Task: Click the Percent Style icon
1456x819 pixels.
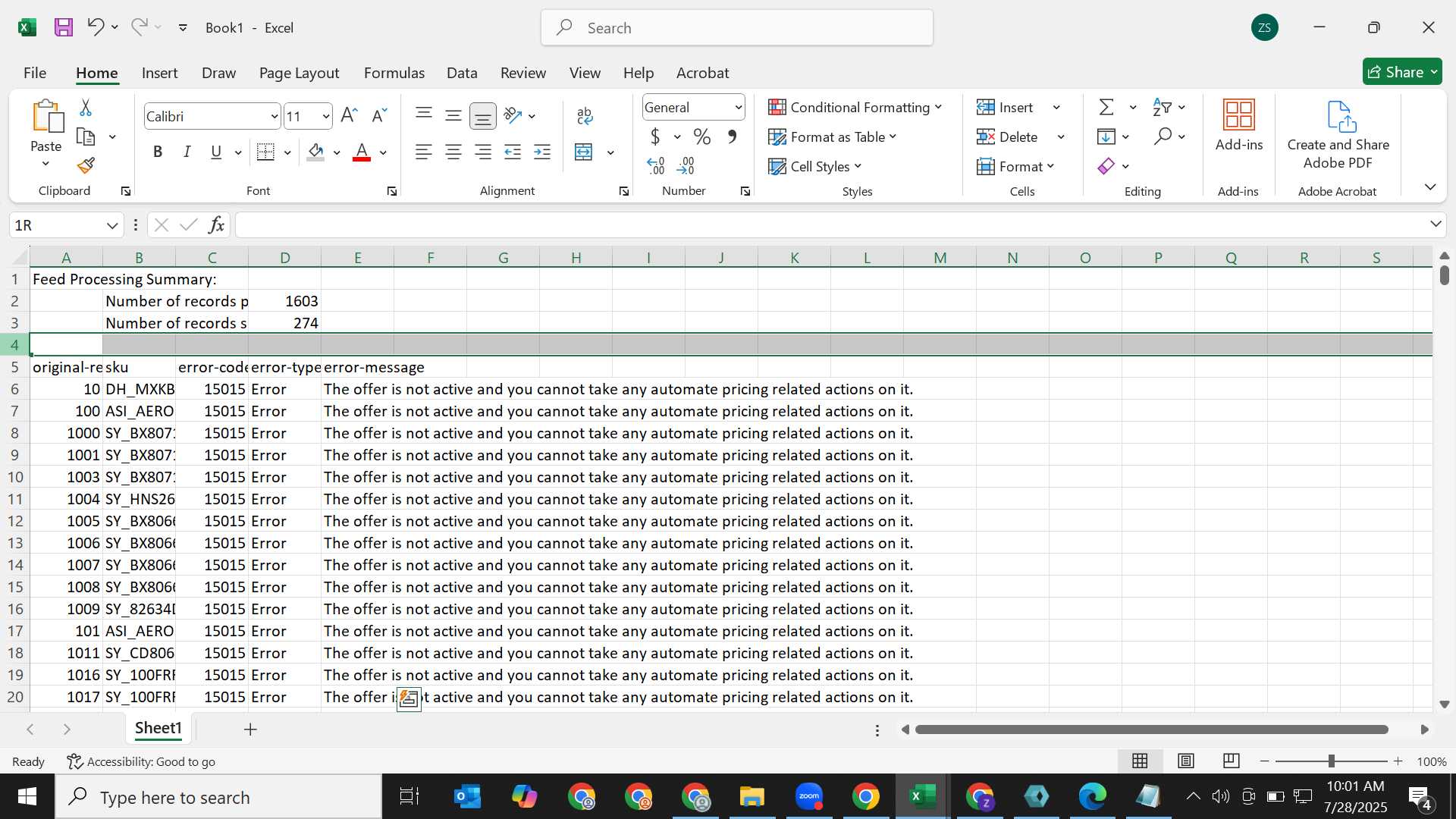Action: click(x=702, y=136)
